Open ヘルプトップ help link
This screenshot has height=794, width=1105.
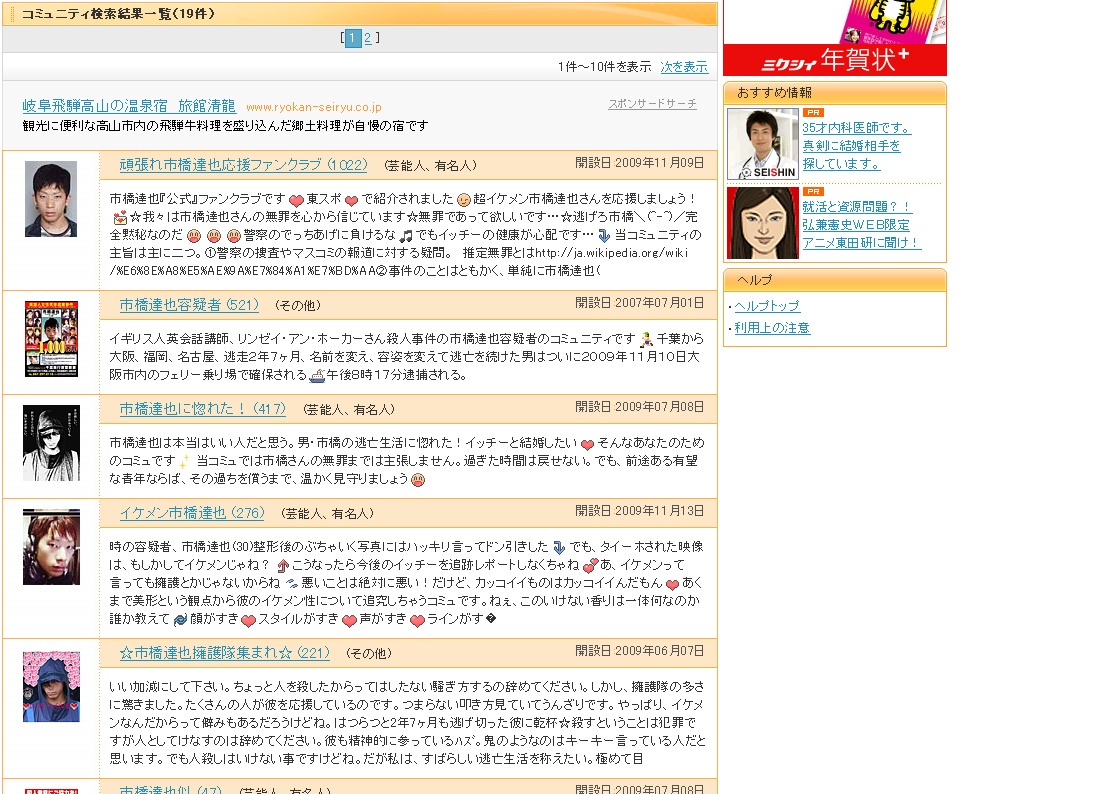[767, 306]
